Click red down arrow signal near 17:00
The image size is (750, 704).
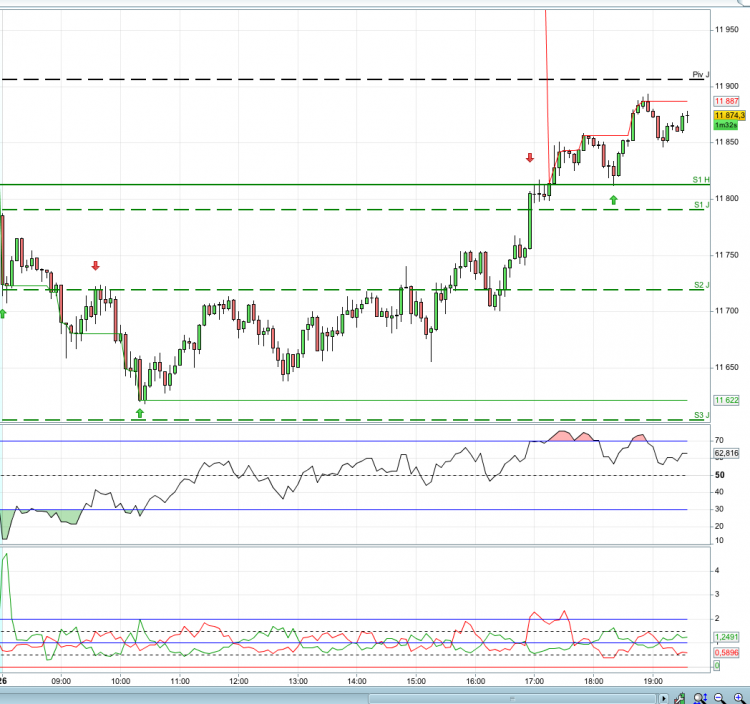point(529,158)
